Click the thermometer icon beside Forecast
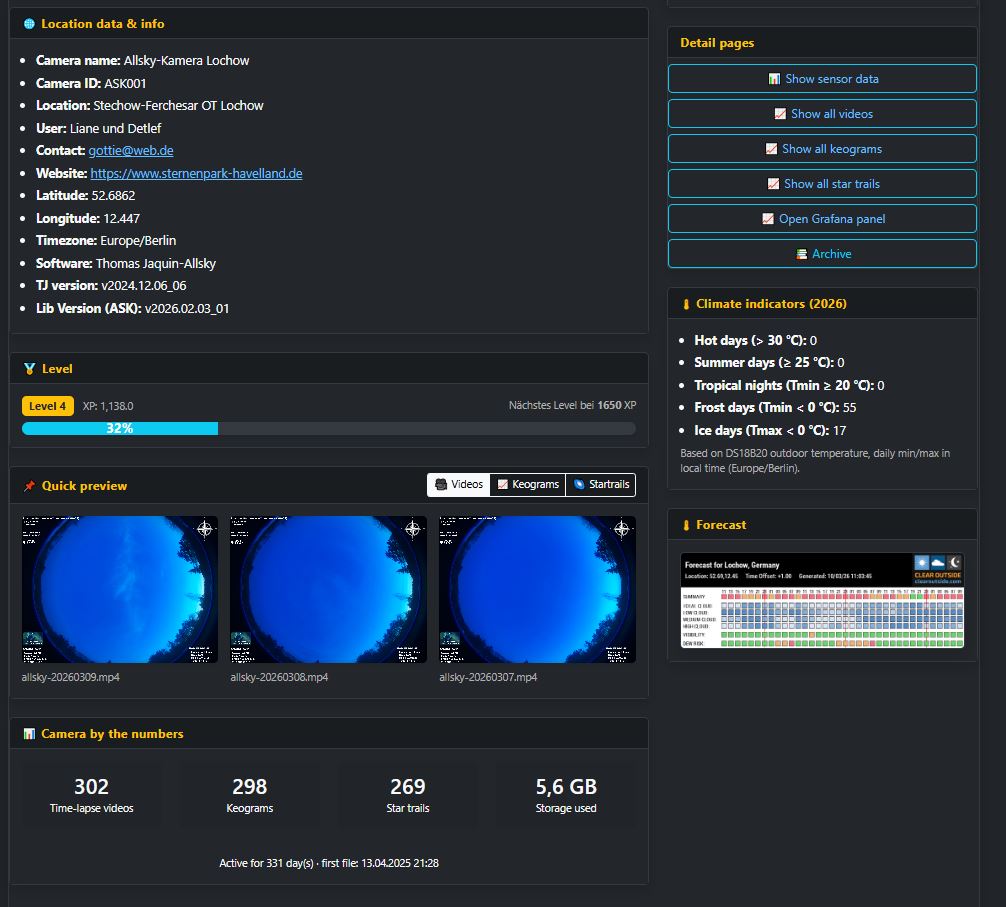The width and height of the screenshot is (1006, 907). (686, 525)
